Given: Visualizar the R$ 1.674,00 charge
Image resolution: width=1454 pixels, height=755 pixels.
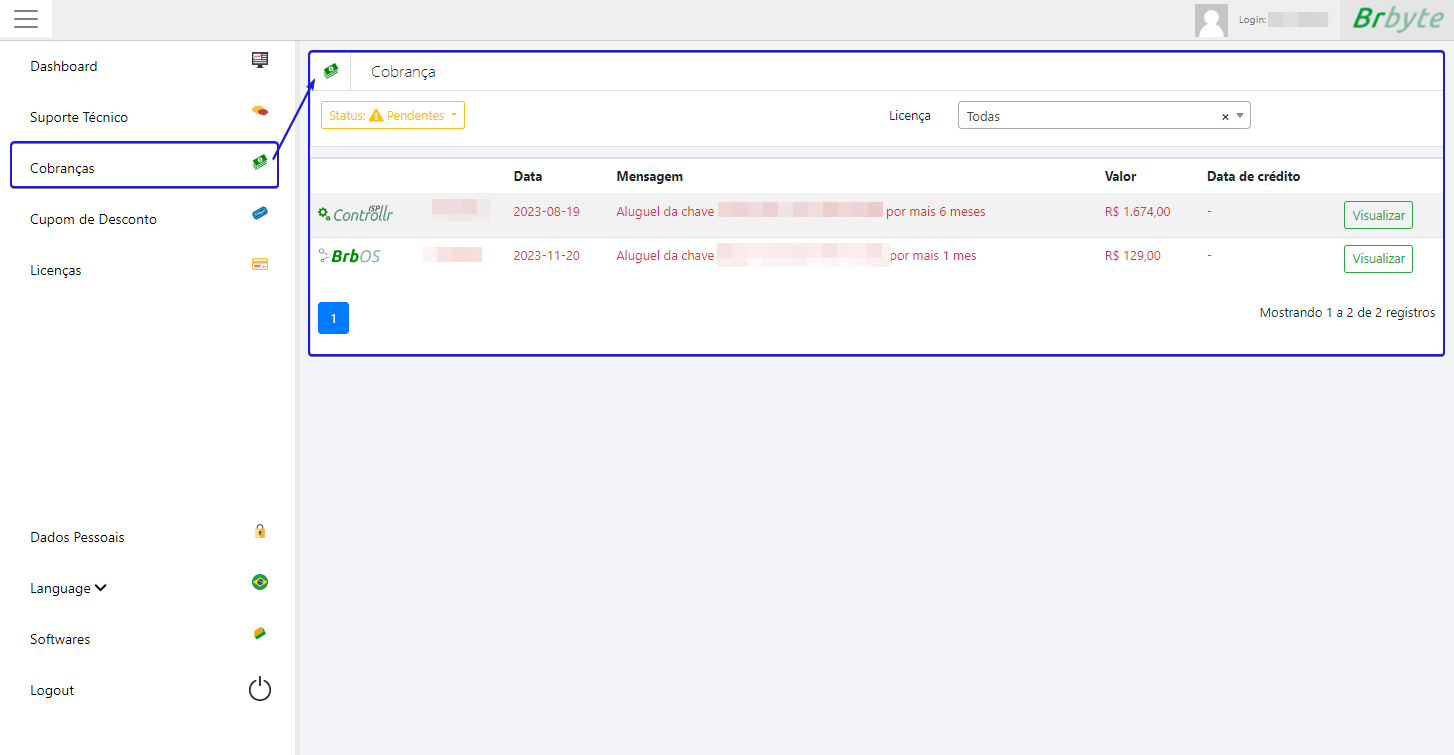Looking at the screenshot, I should 1378,215.
